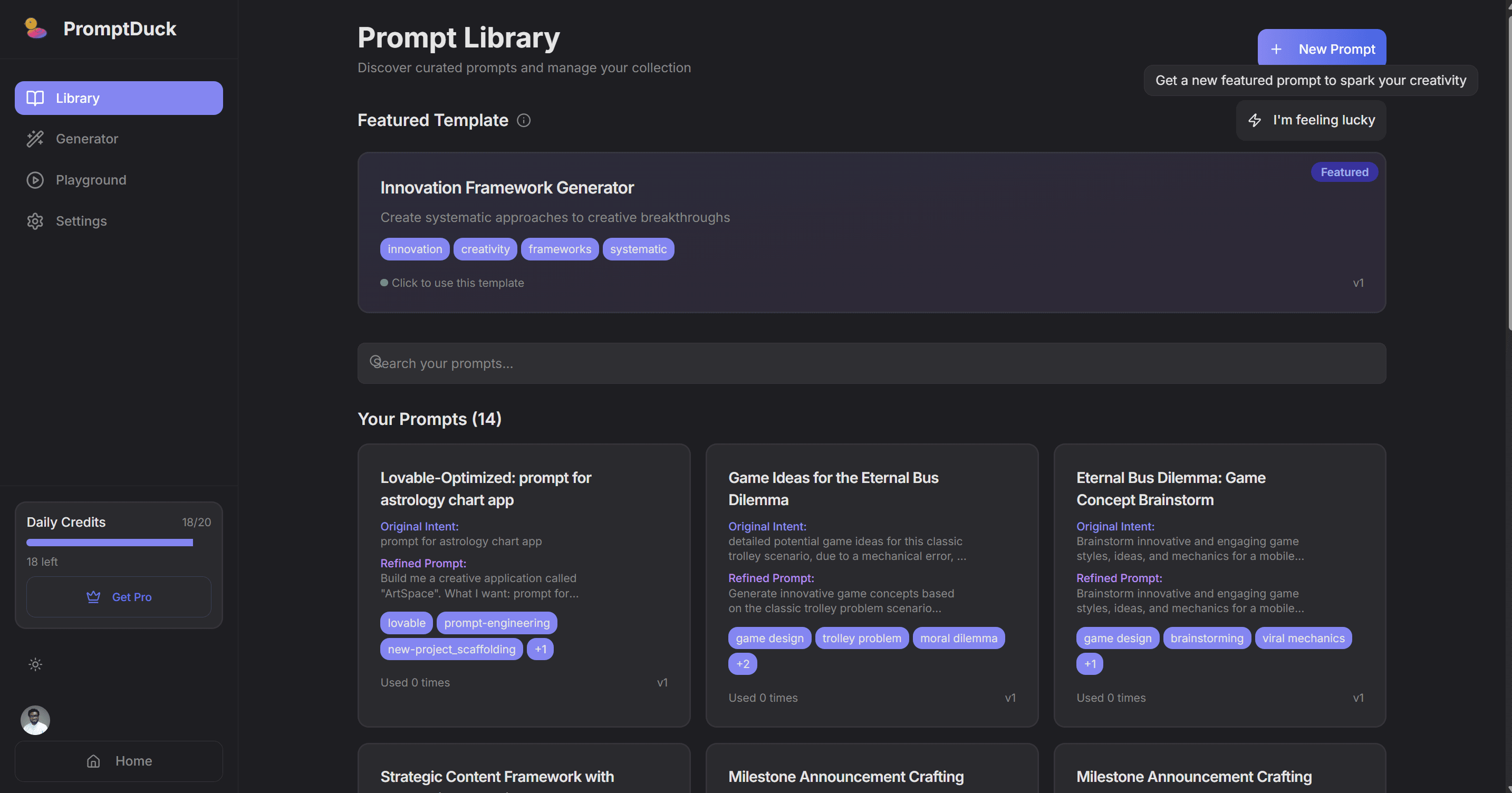This screenshot has height=793, width=1512.
Task: Open Game Ideas for the Eternal Bus Dilemma
Action: [872, 585]
